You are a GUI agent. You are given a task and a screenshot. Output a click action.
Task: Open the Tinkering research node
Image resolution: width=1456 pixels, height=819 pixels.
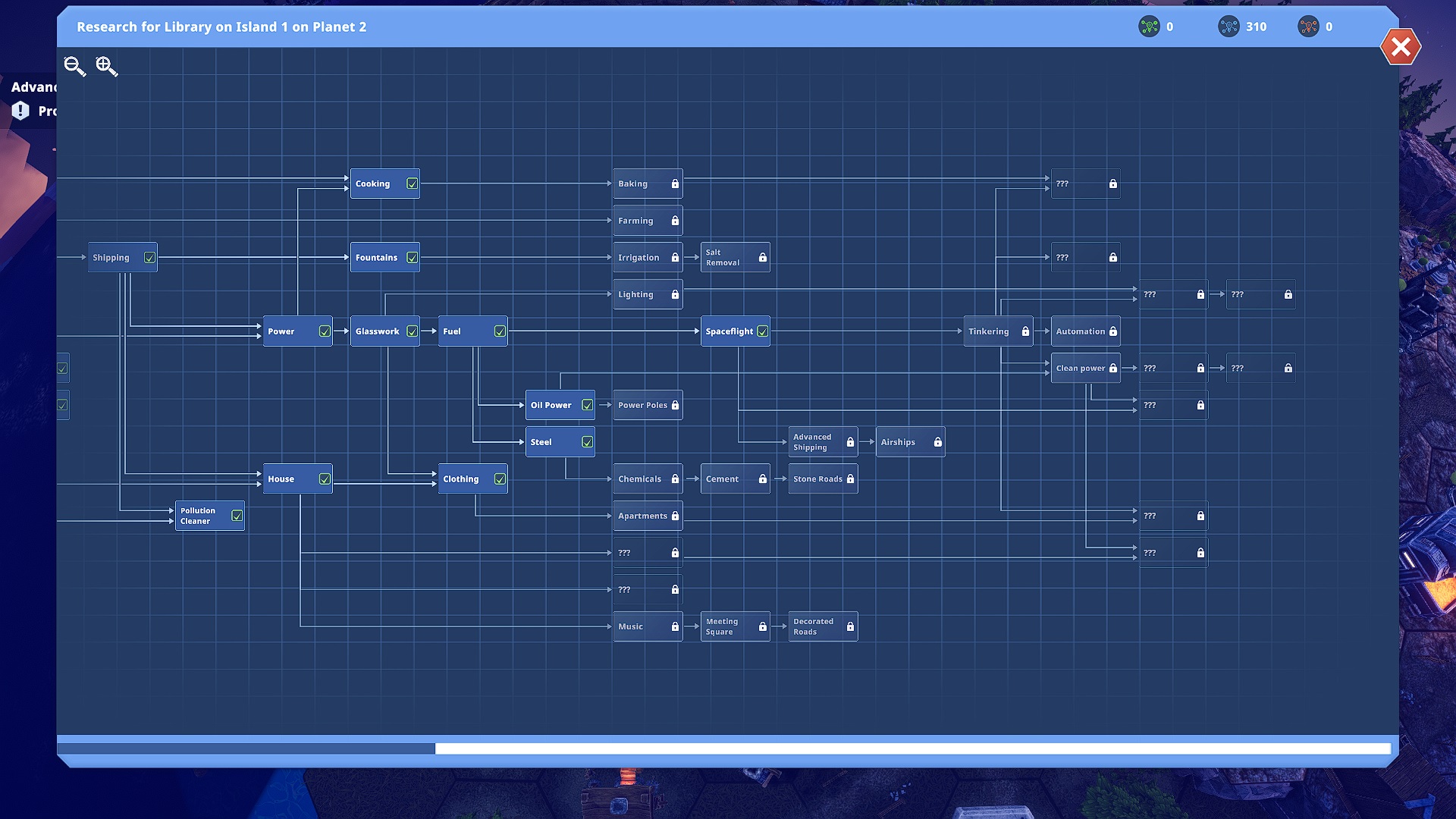tap(998, 331)
